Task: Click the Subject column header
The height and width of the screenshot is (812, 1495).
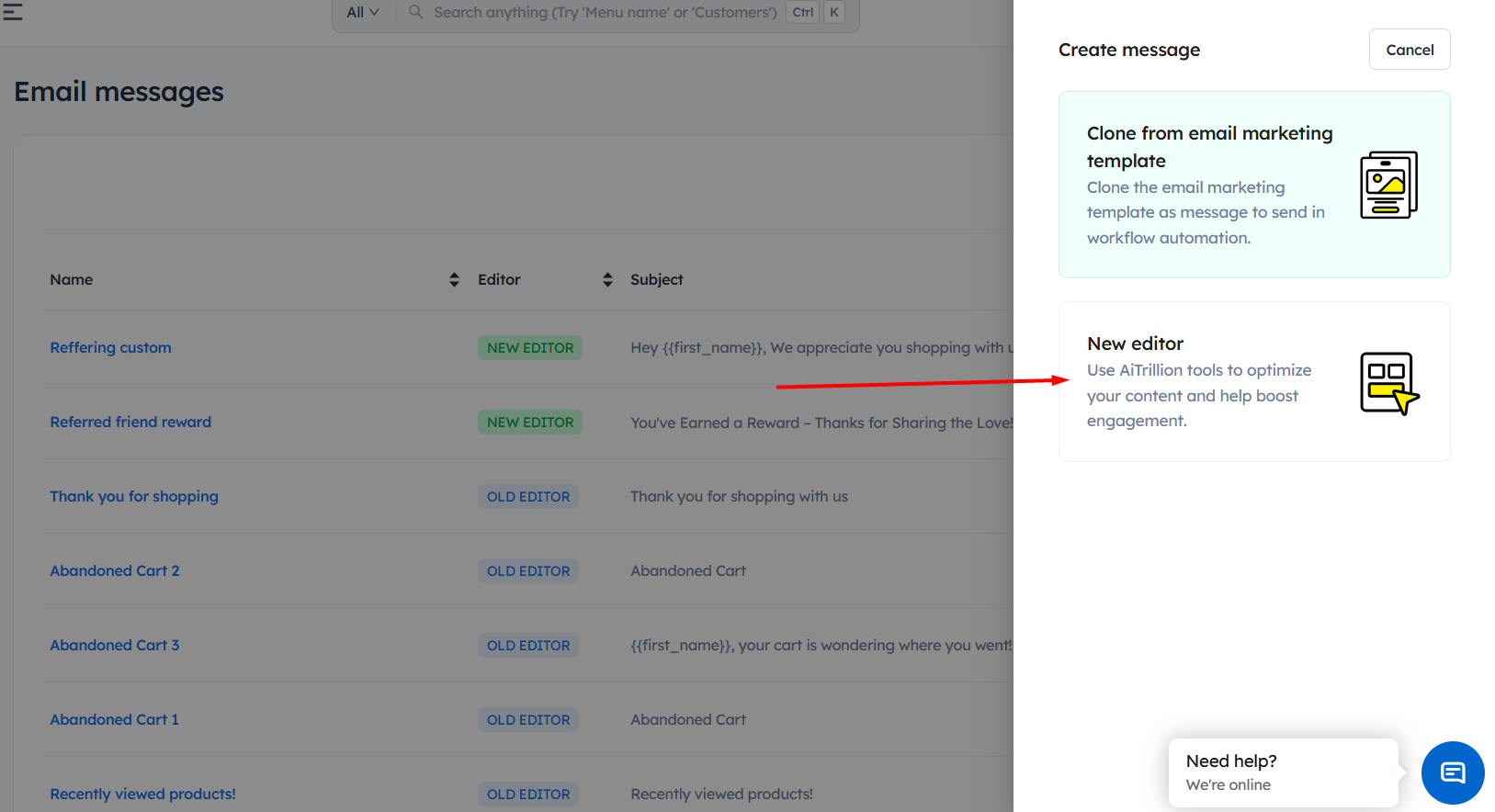Action: point(656,279)
